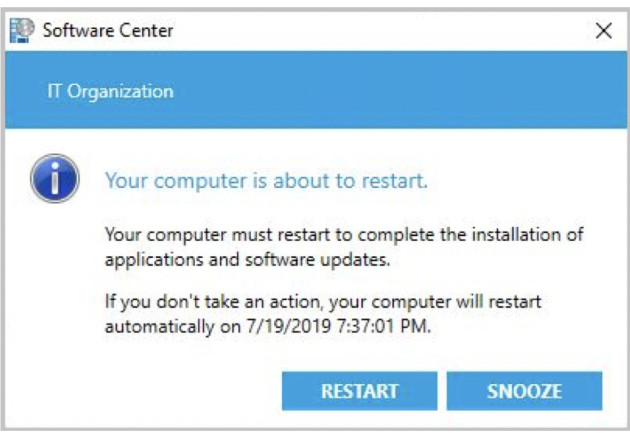This screenshot has height=436, width=630.
Task: Click the Software Center window title text
Action: pos(108,30)
